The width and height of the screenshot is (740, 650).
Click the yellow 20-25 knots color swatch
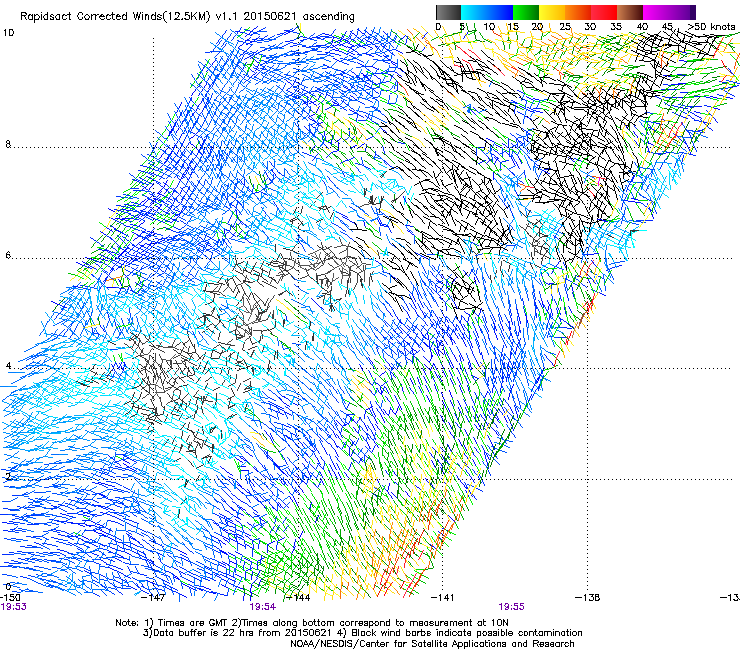(552, 12)
